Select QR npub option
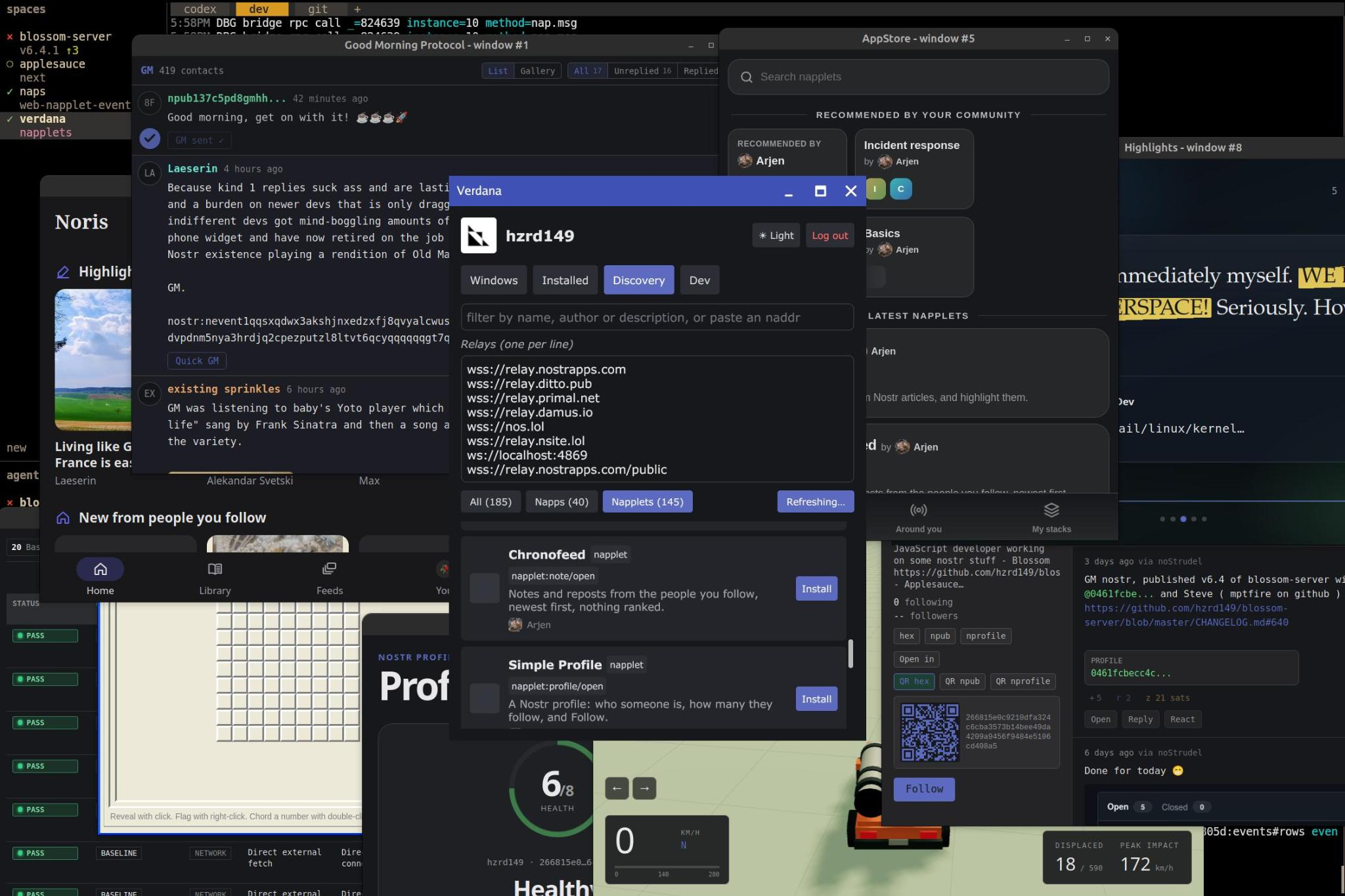This screenshot has height=896, width=1345. point(962,681)
